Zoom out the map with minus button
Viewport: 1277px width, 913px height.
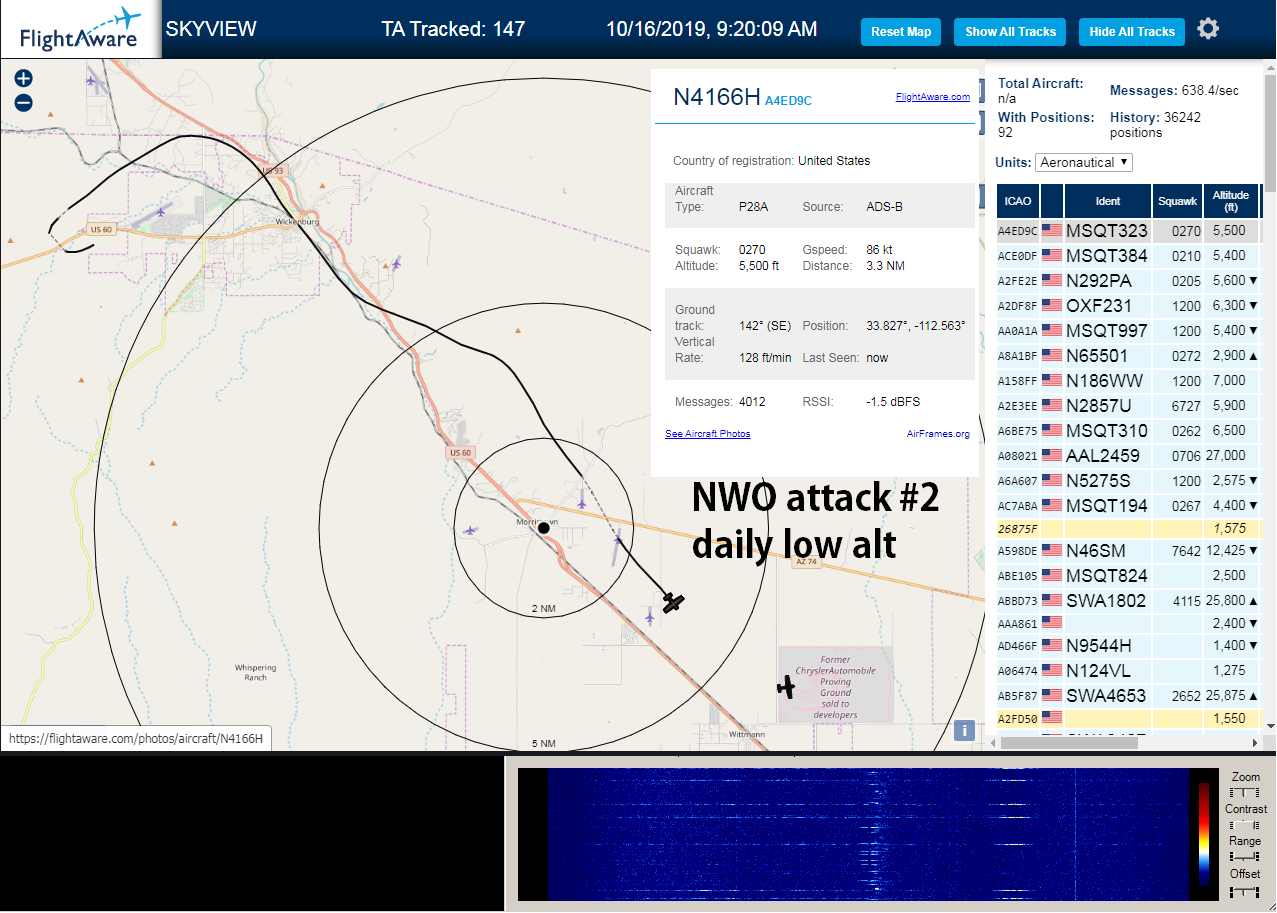click(24, 102)
